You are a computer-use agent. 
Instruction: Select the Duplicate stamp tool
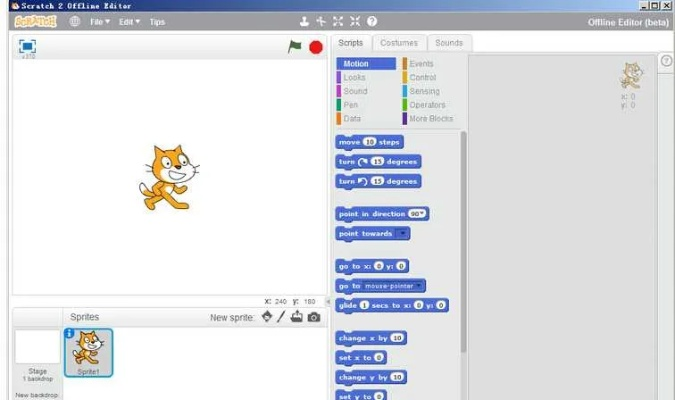305,21
